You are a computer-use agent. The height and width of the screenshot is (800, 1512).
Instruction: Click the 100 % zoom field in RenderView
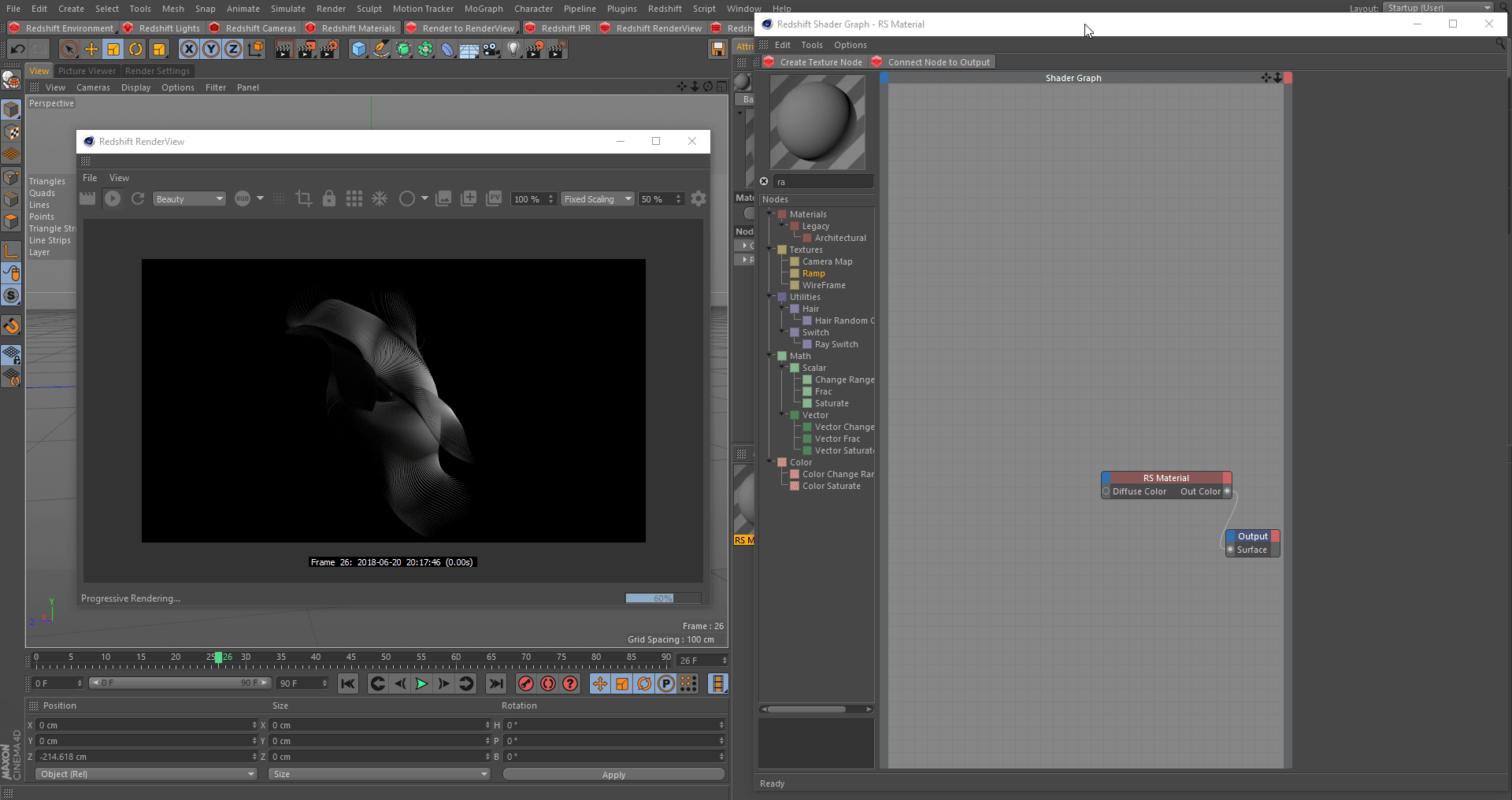click(533, 199)
